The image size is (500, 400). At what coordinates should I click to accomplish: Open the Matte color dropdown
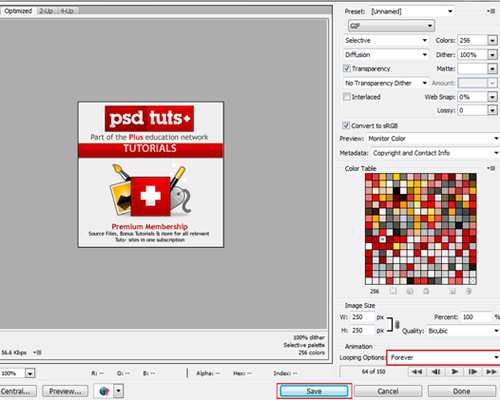tap(492, 69)
